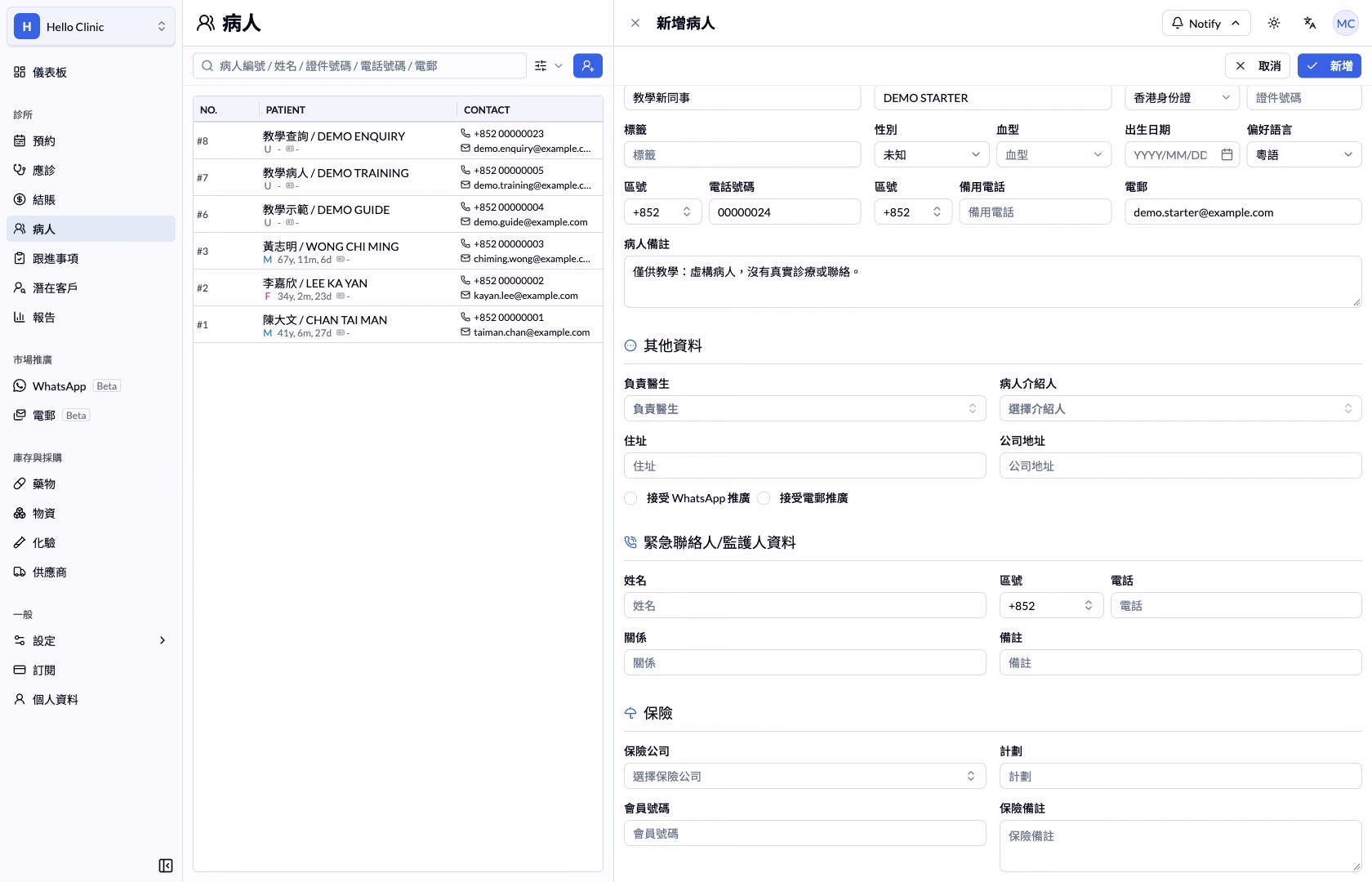Open 應診 consultation page
The image size is (1372, 882).
(x=91, y=170)
